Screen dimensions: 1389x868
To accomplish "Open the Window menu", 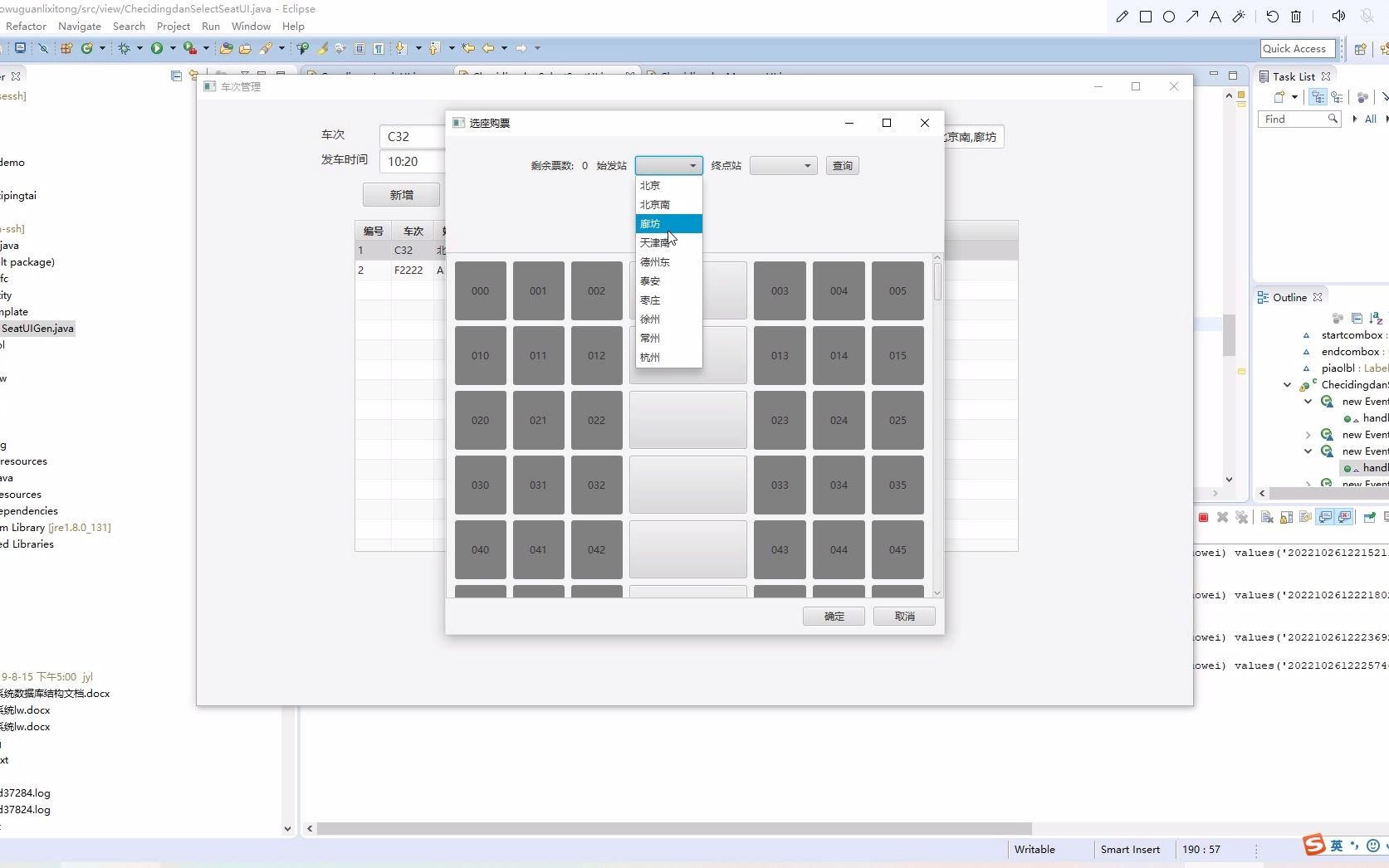I will coord(251,27).
